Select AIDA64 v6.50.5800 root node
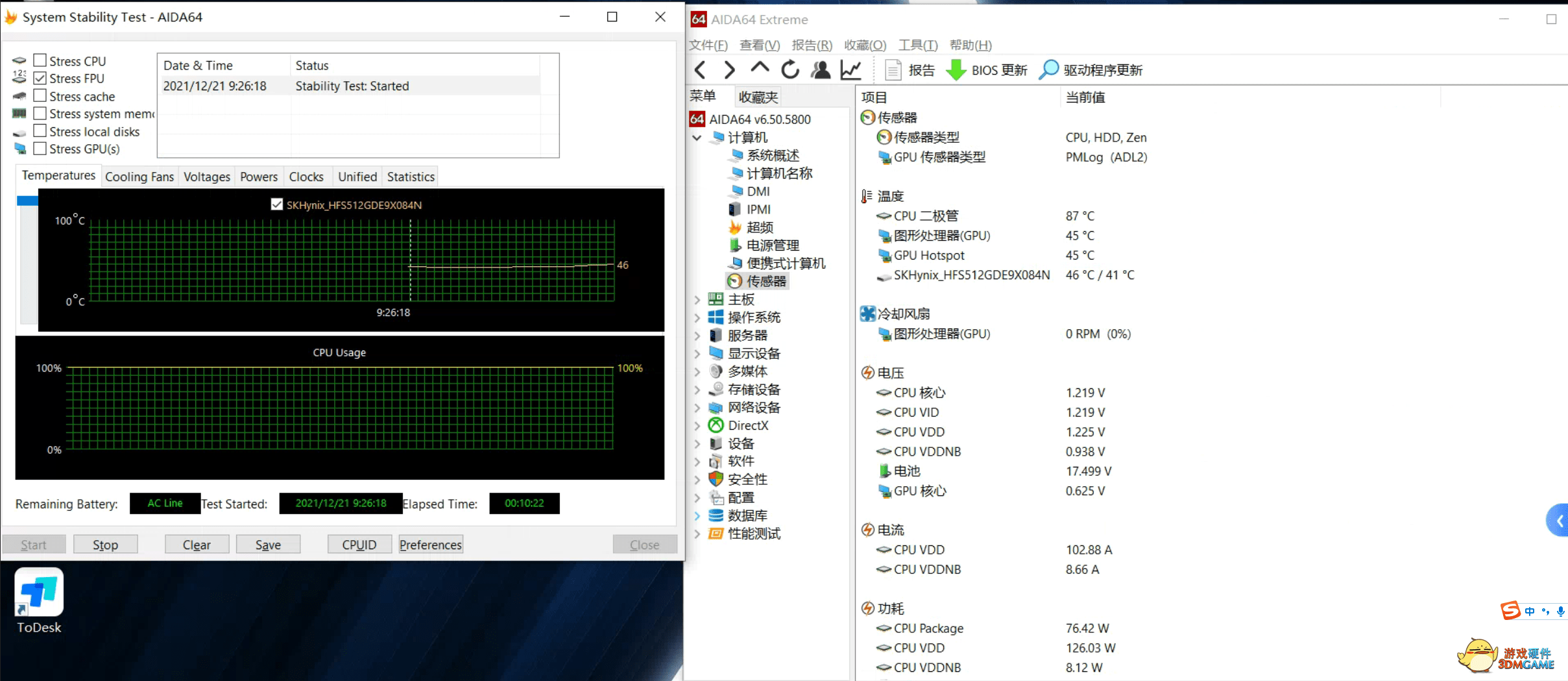This screenshot has width=1568, height=681. 751,119
